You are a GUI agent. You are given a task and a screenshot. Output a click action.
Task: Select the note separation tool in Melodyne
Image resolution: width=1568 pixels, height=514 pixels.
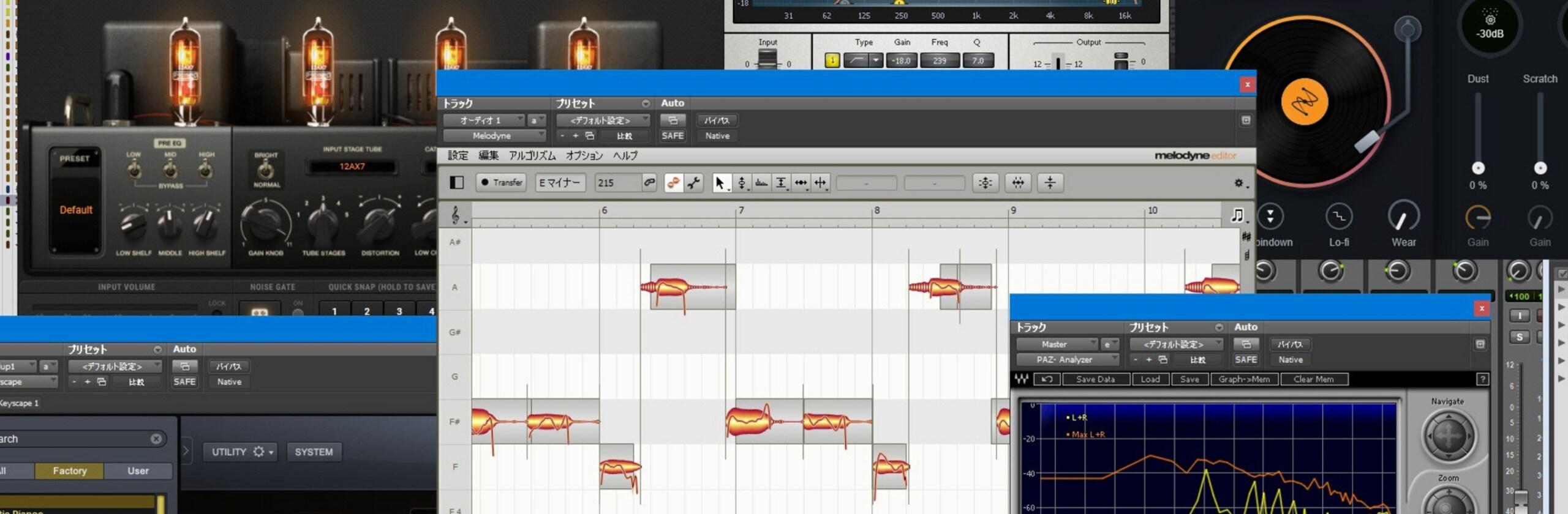(x=820, y=183)
